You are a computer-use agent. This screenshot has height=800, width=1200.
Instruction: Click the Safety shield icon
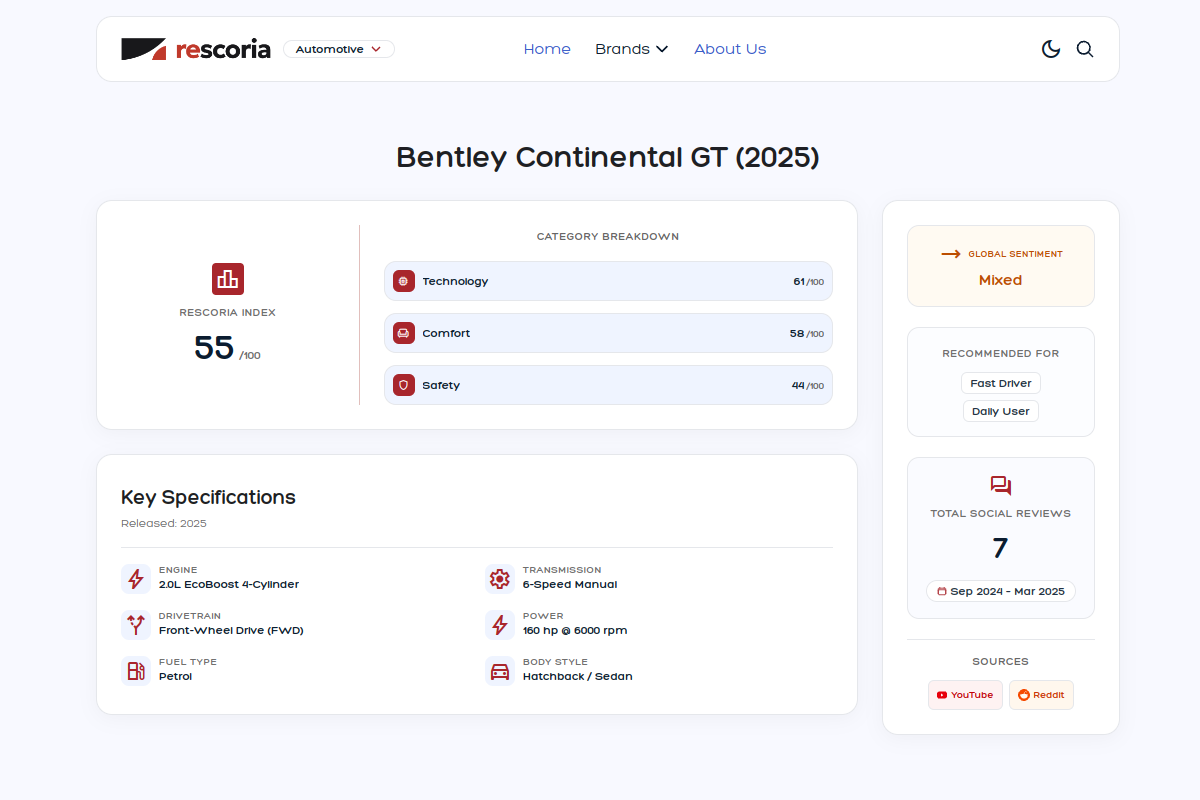click(404, 385)
